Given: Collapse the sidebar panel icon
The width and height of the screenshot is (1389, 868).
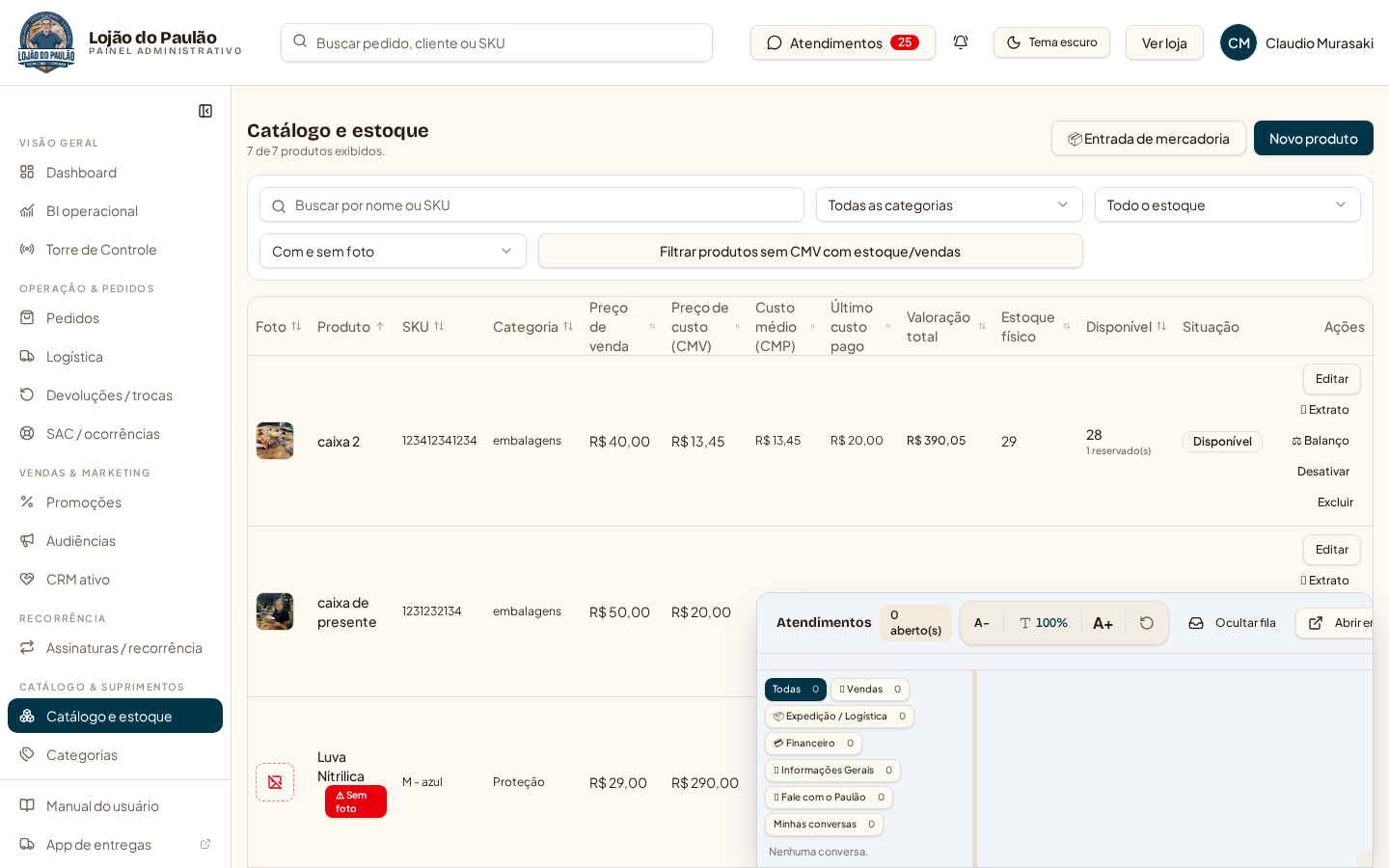Looking at the screenshot, I should click(205, 111).
